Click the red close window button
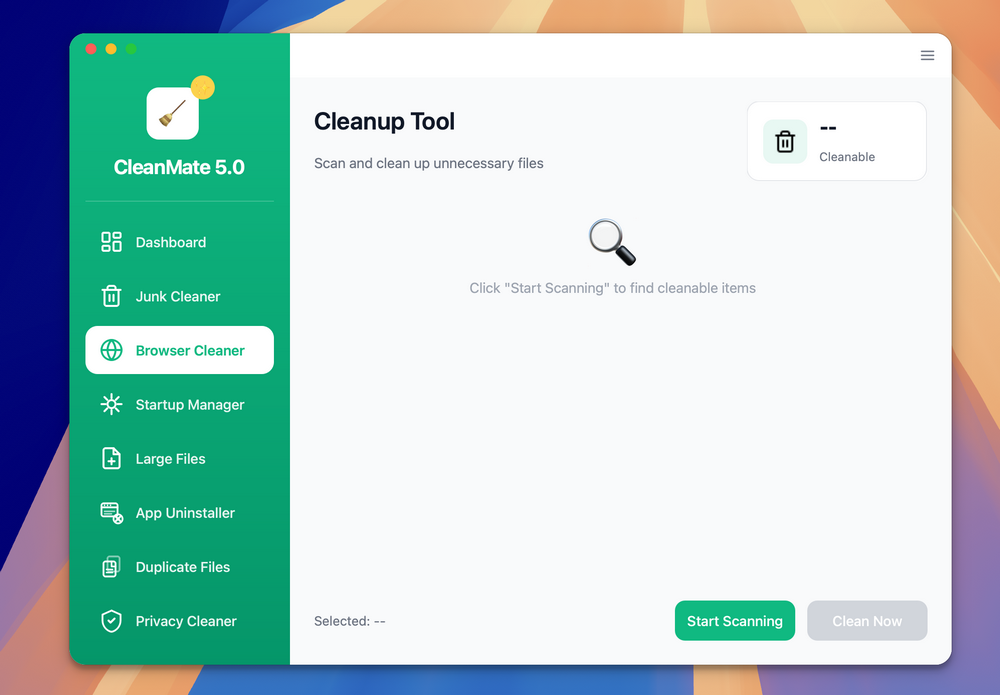This screenshot has width=1000, height=695. (x=91, y=49)
